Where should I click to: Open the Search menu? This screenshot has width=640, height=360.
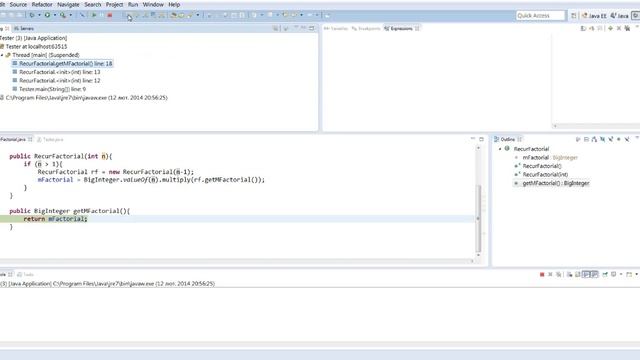click(93, 4)
